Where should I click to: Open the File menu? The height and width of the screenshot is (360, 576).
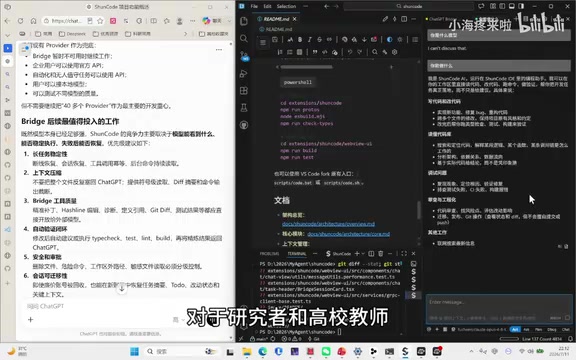(254, 6)
